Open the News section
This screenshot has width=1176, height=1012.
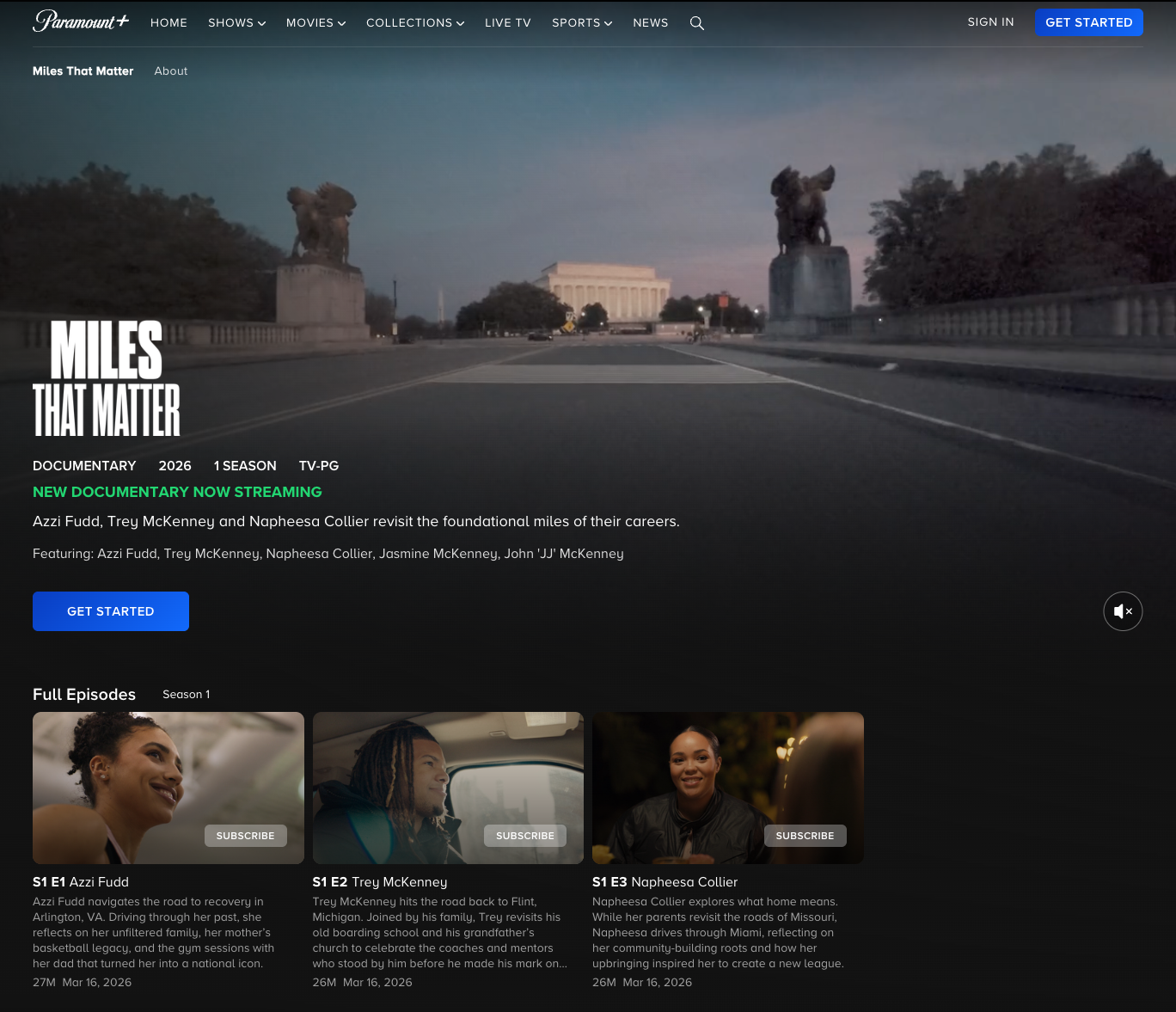click(651, 23)
